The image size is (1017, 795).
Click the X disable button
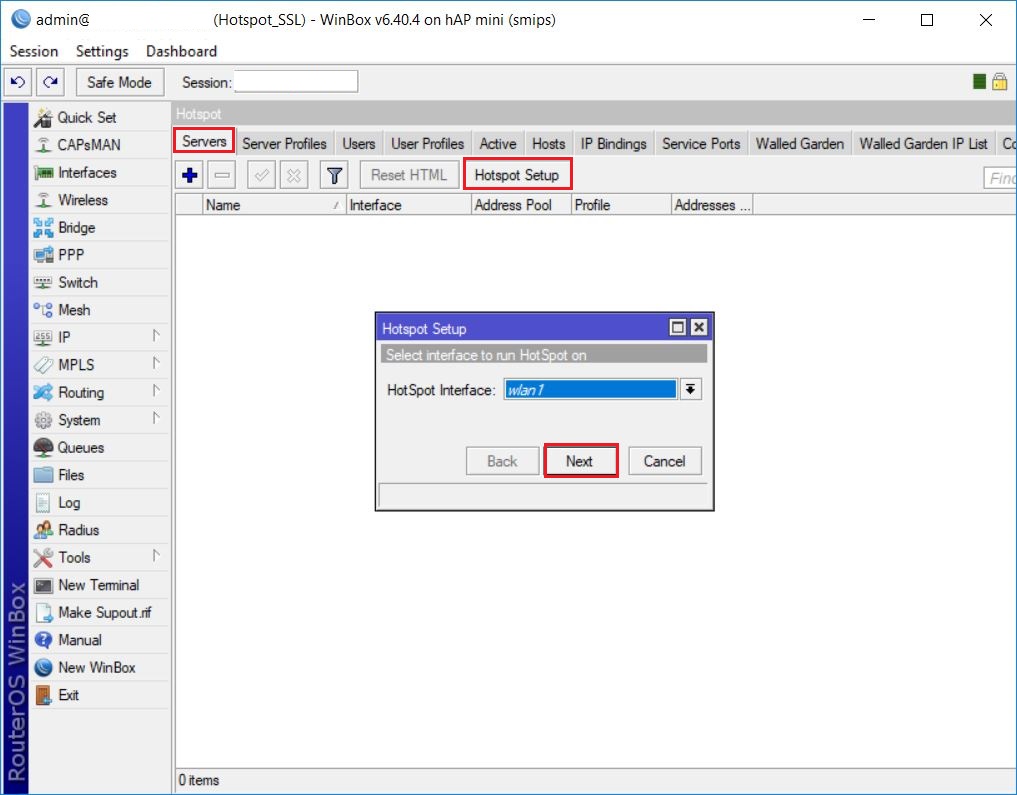[x=294, y=175]
